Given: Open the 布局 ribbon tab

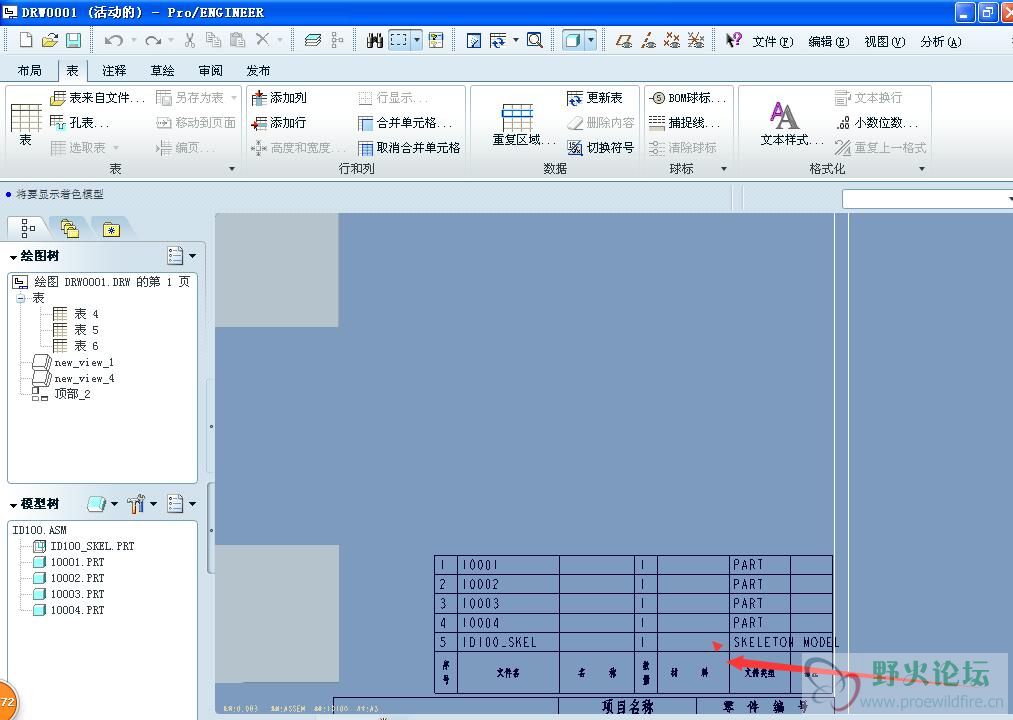Looking at the screenshot, I should click(x=29, y=70).
